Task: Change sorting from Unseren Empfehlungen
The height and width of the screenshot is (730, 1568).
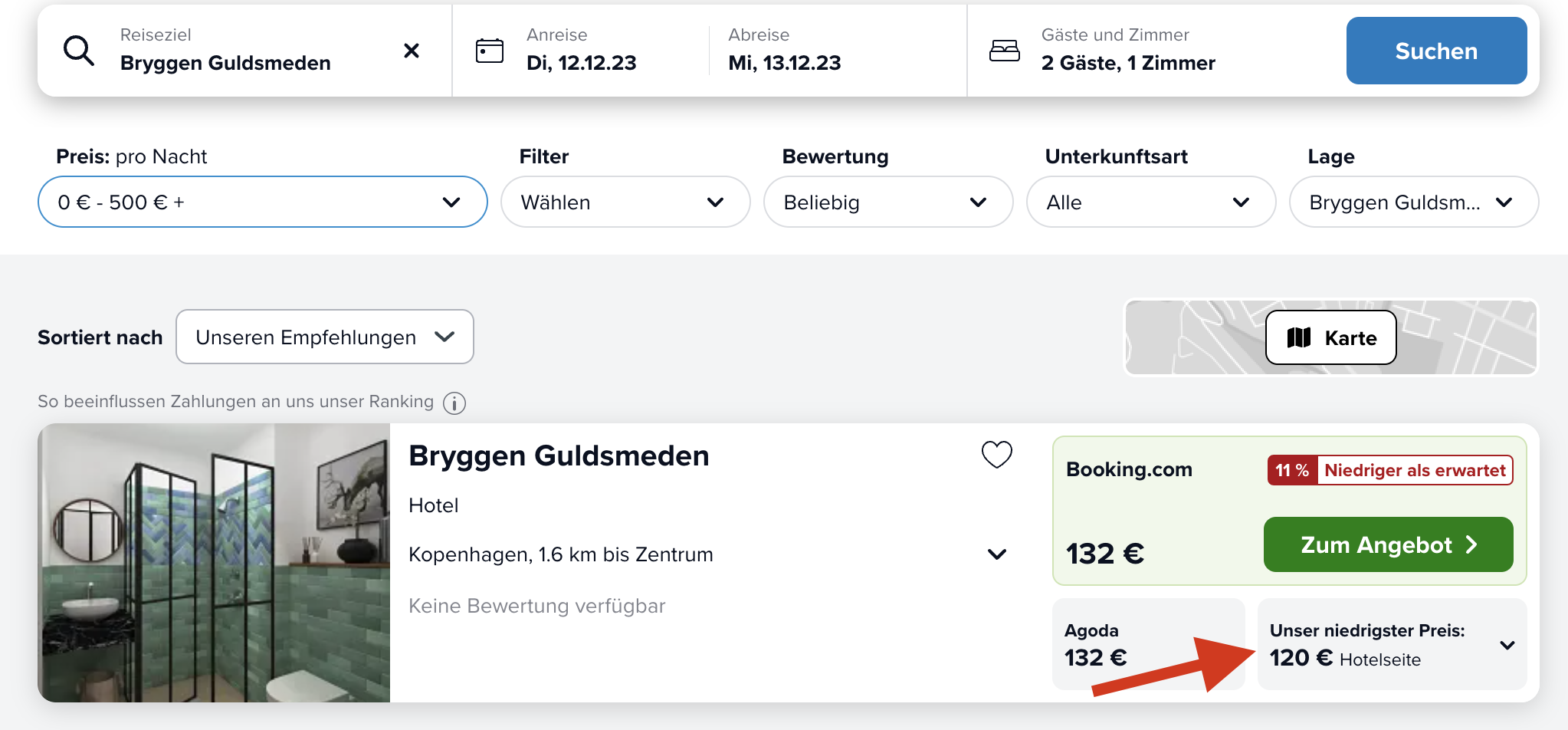Action: pyautogui.click(x=325, y=337)
